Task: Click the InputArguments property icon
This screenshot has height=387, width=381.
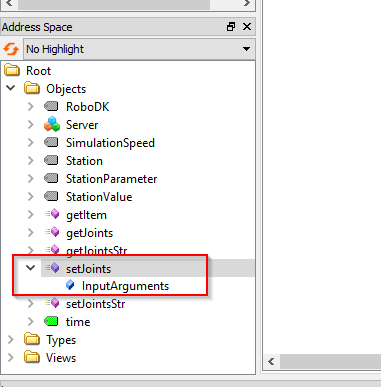Action: coord(70,285)
